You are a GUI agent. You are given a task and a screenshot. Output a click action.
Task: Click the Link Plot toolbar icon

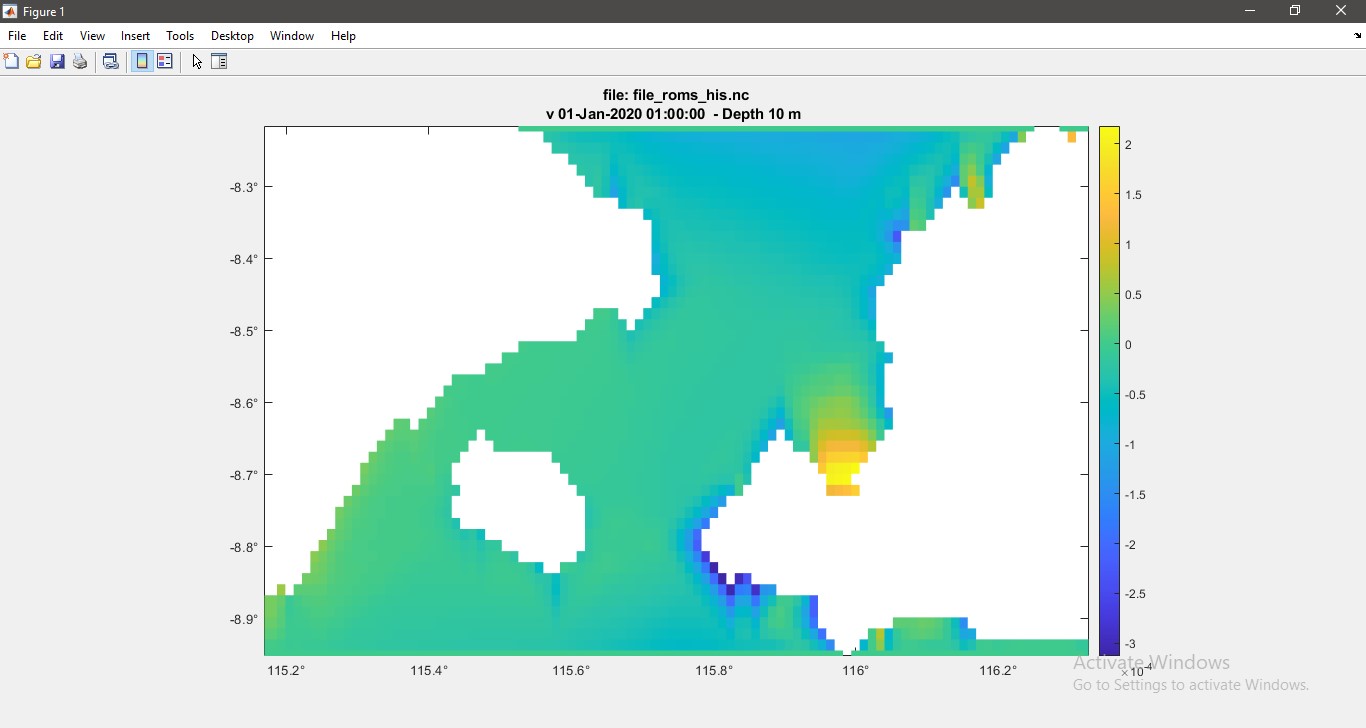(111, 62)
